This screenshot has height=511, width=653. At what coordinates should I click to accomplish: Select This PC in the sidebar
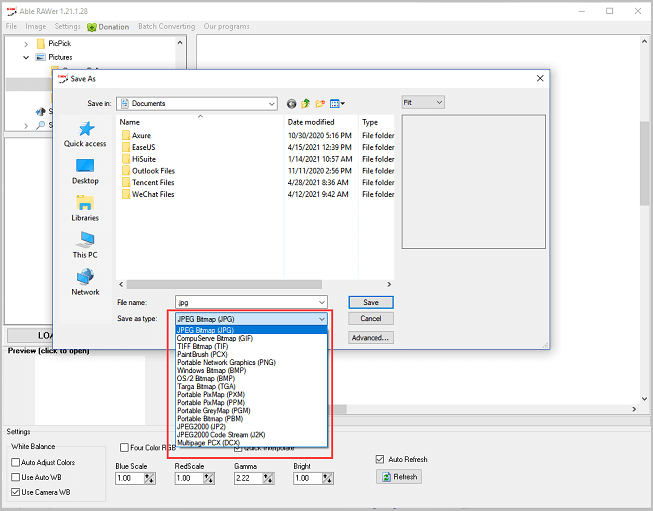point(85,245)
